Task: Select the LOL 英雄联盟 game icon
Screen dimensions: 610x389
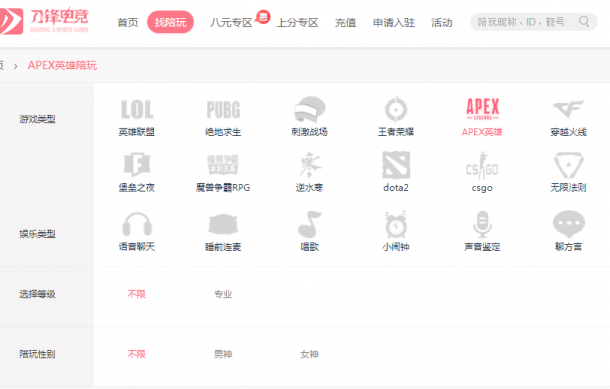Action: tap(137, 110)
